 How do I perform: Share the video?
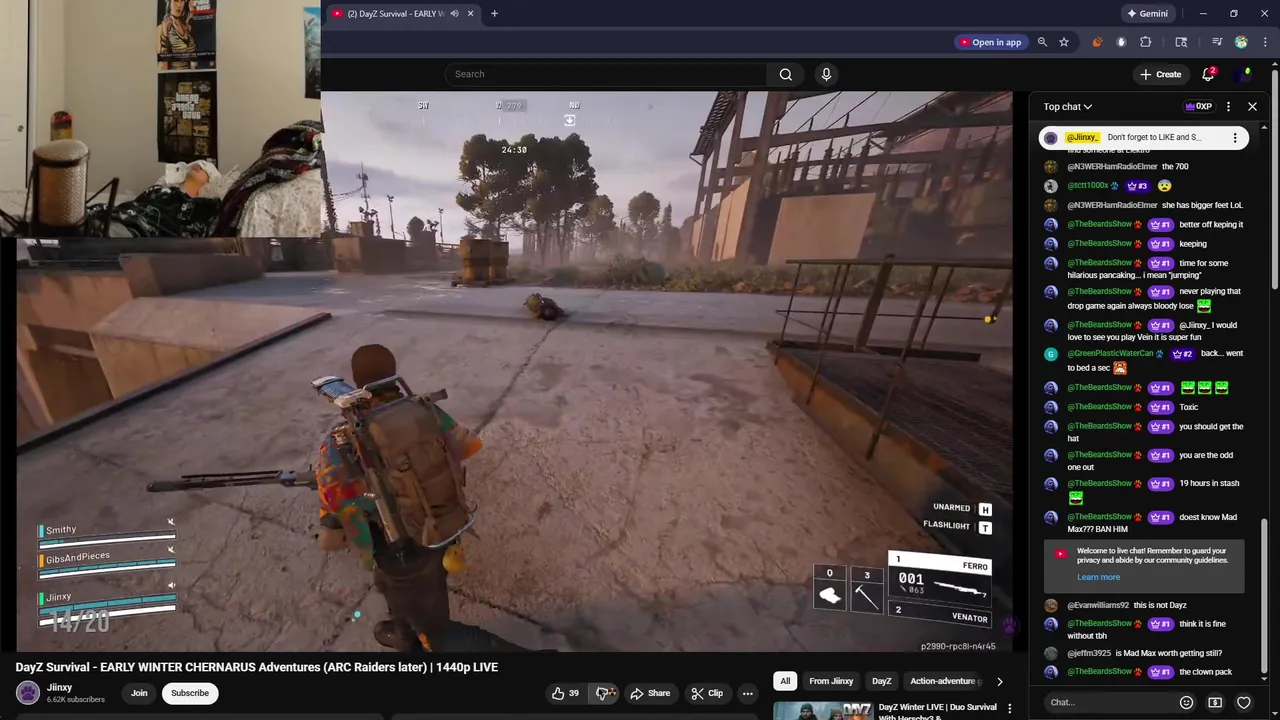click(650, 693)
